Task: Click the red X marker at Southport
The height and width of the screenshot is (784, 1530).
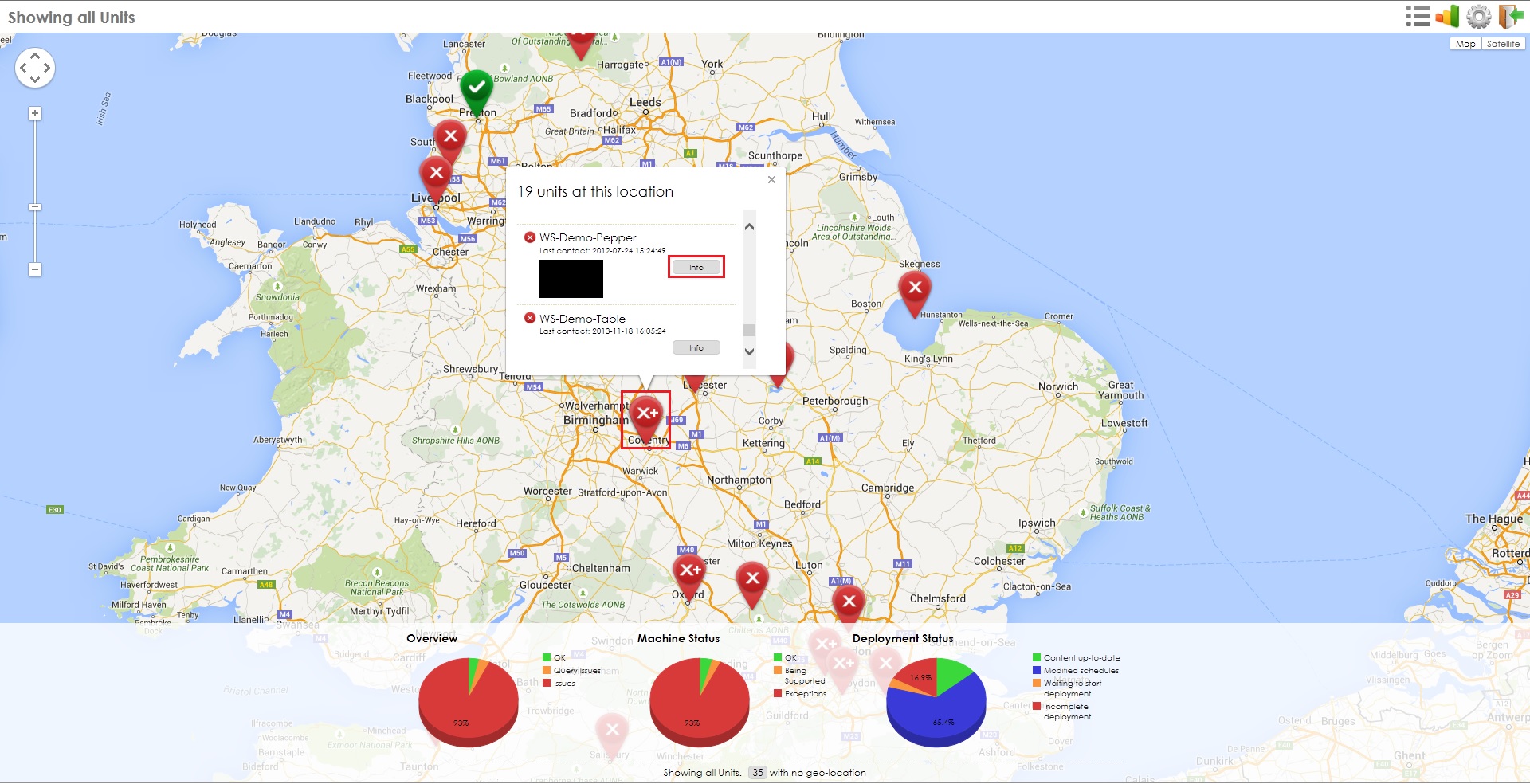Action: click(x=451, y=137)
